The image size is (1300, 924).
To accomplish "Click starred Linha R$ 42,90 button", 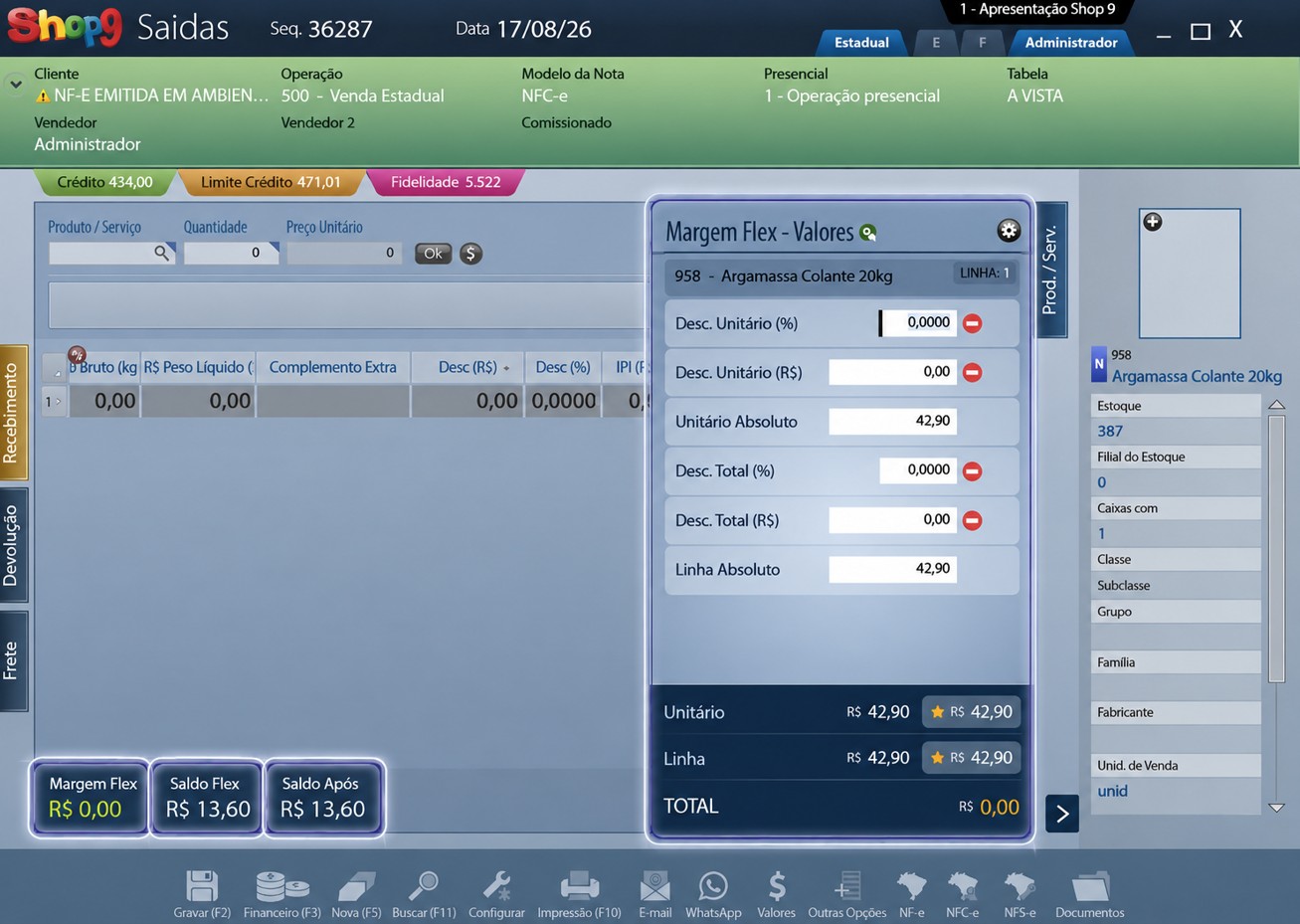I will tap(971, 758).
